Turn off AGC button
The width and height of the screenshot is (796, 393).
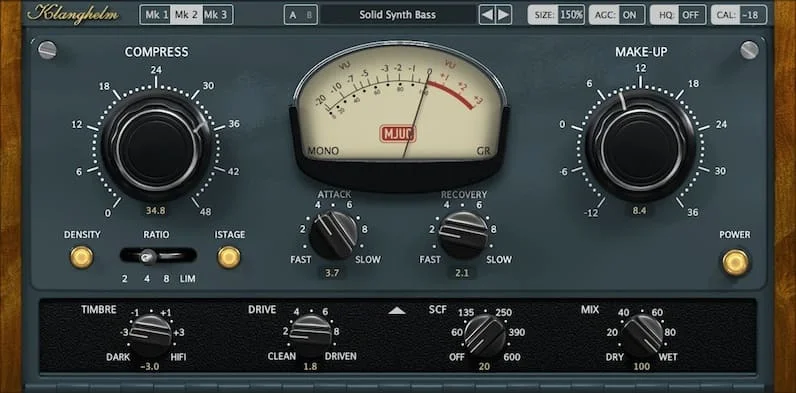pos(617,15)
